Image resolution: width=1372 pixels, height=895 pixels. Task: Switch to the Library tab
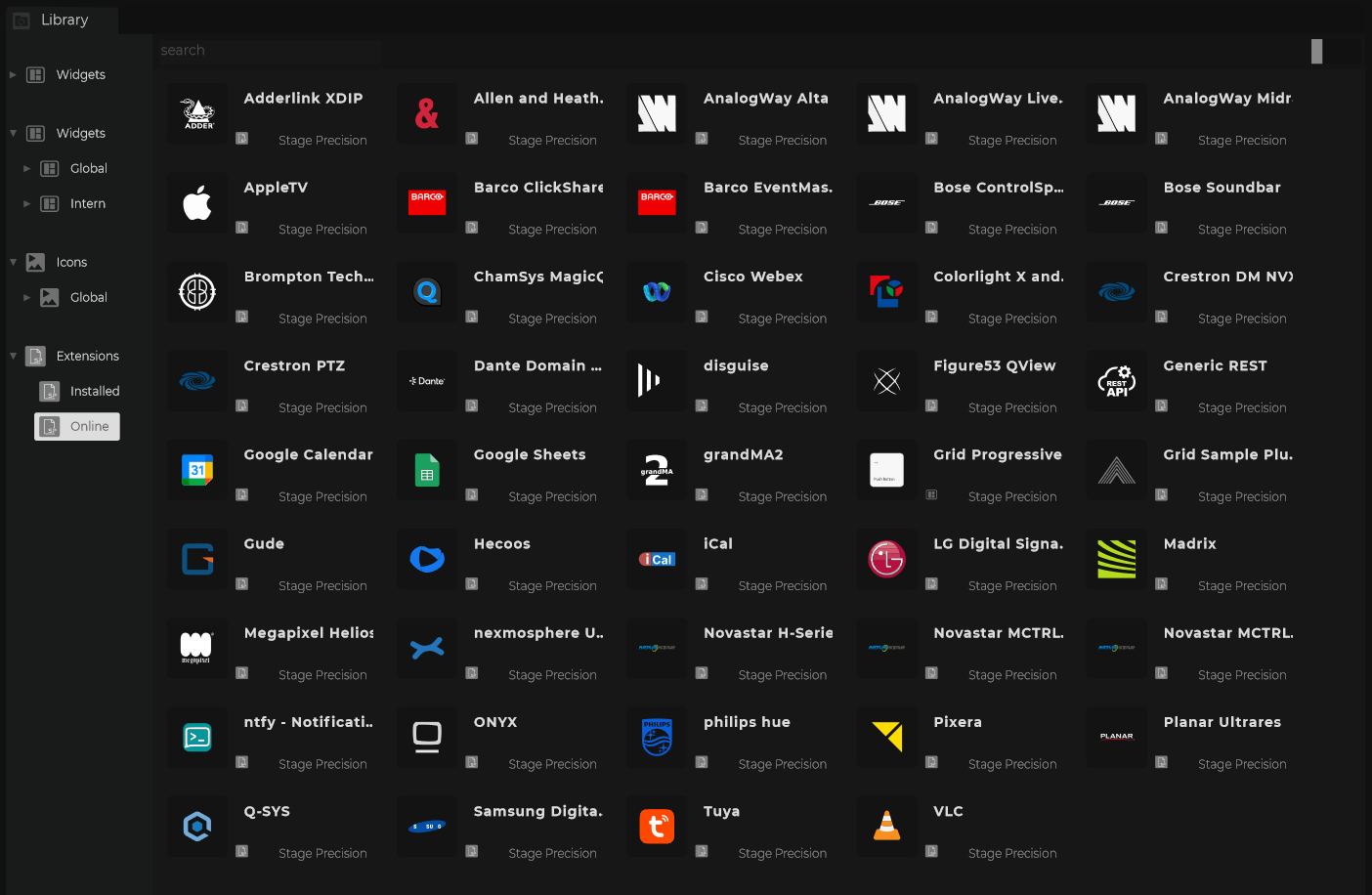click(64, 20)
